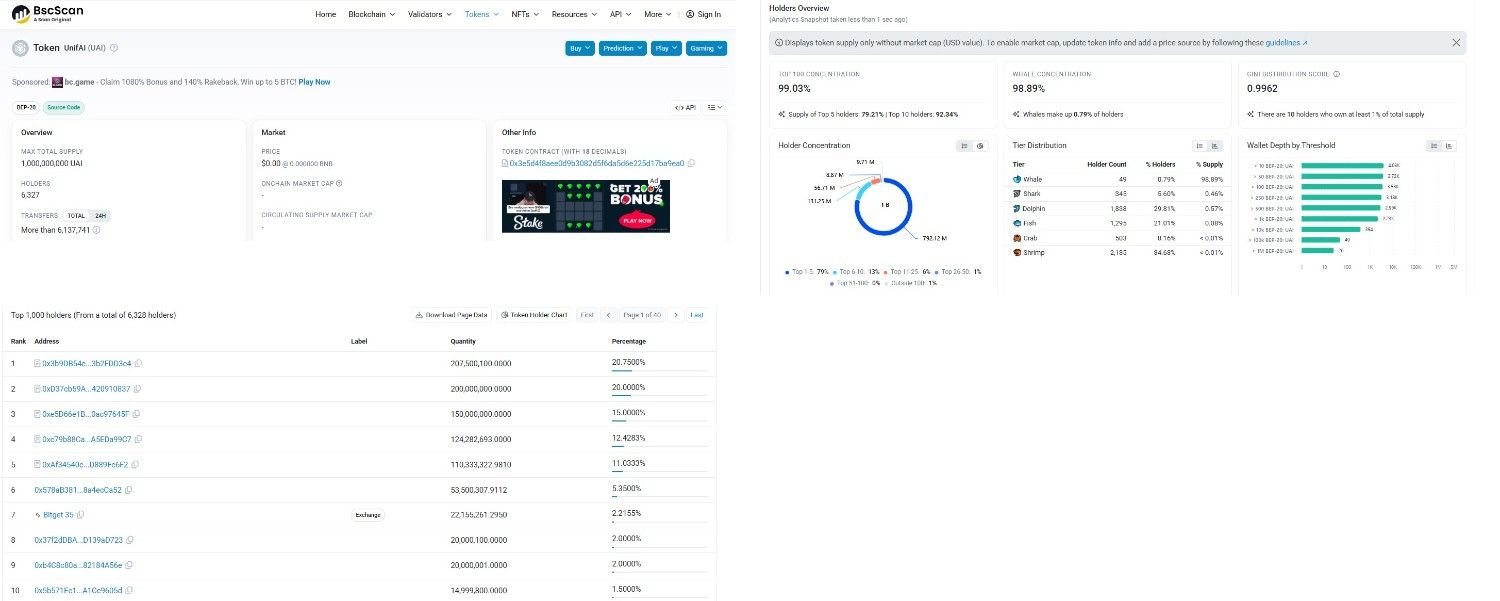Copy address 0xb4C8c80a...82184A56e

point(130,566)
